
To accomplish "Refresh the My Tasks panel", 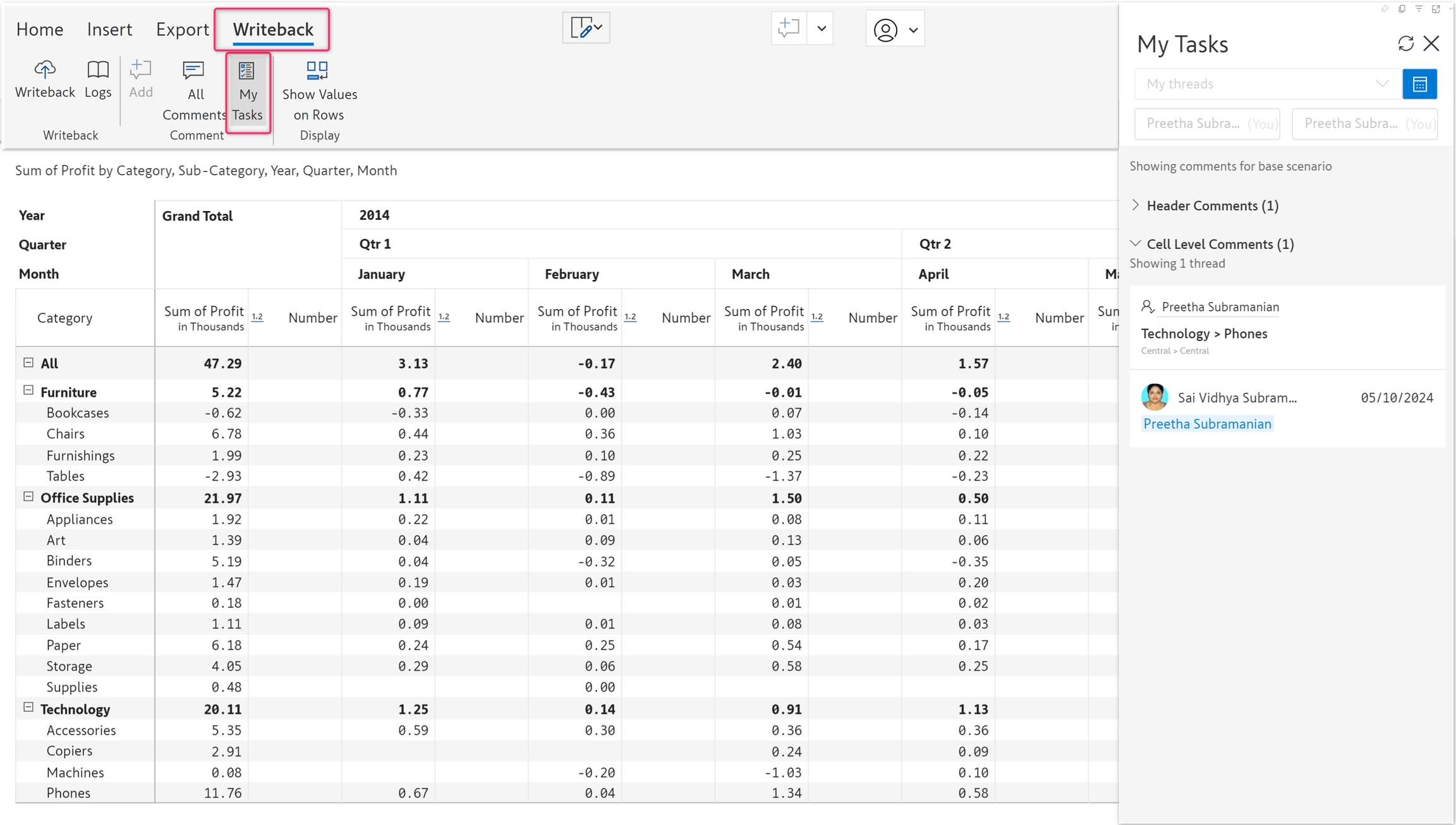I will [x=1405, y=44].
